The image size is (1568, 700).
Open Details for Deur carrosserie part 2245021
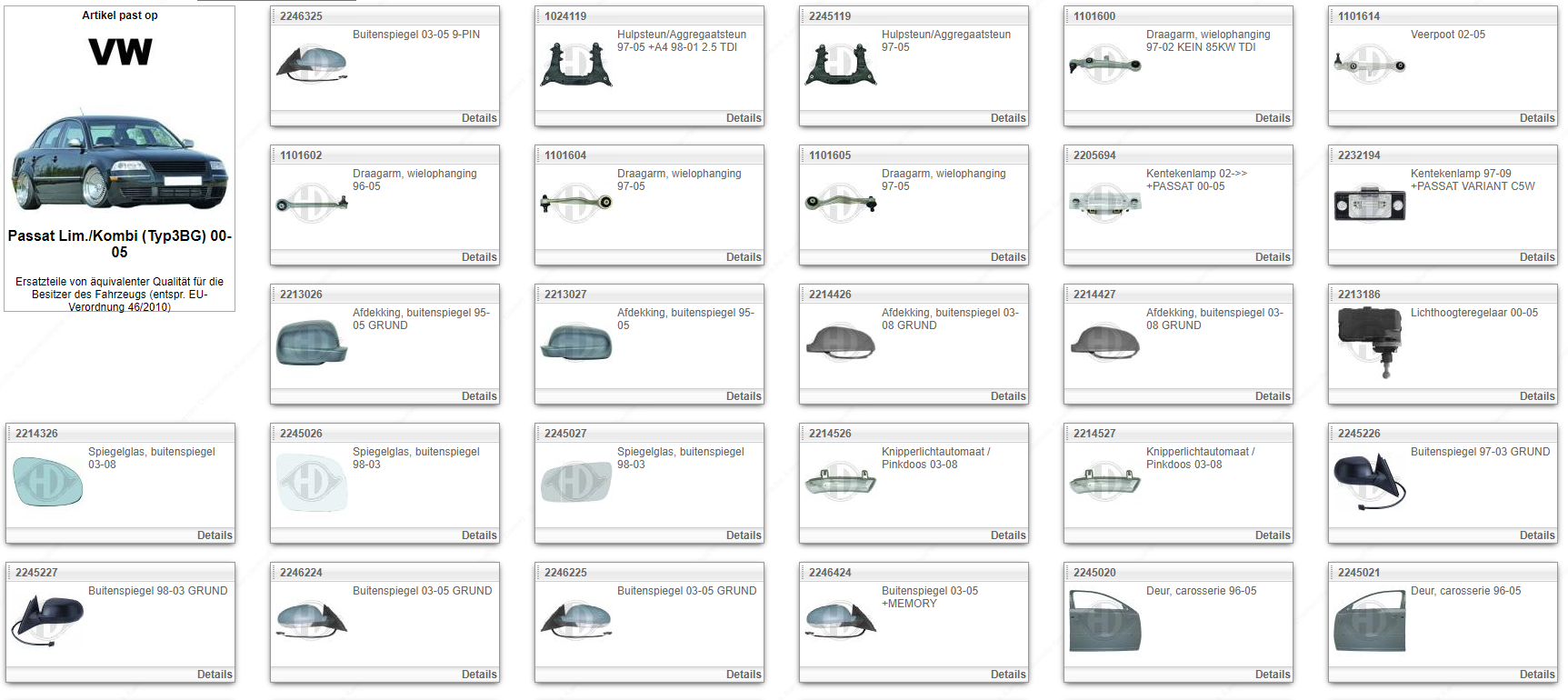1536,675
